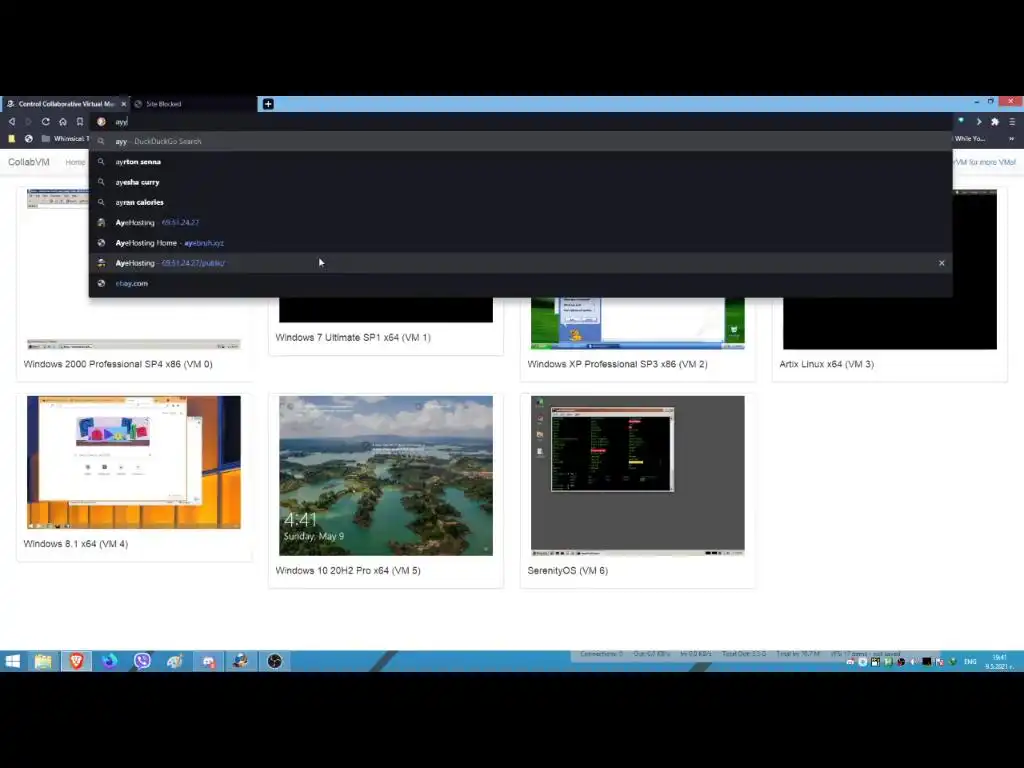Screen dimensions: 1024x768
Task: Open the browser home page icon
Action: coord(63,121)
